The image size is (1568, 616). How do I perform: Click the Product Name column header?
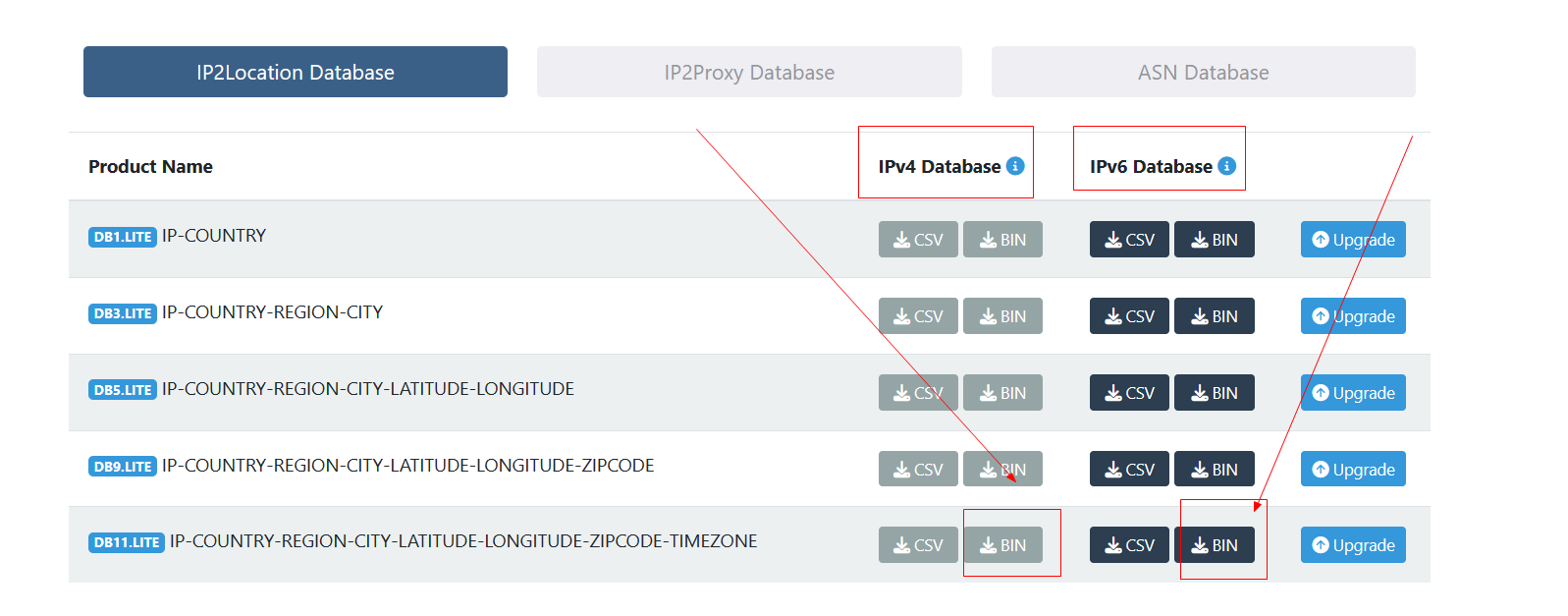pyautogui.click(x=150, y=167)
